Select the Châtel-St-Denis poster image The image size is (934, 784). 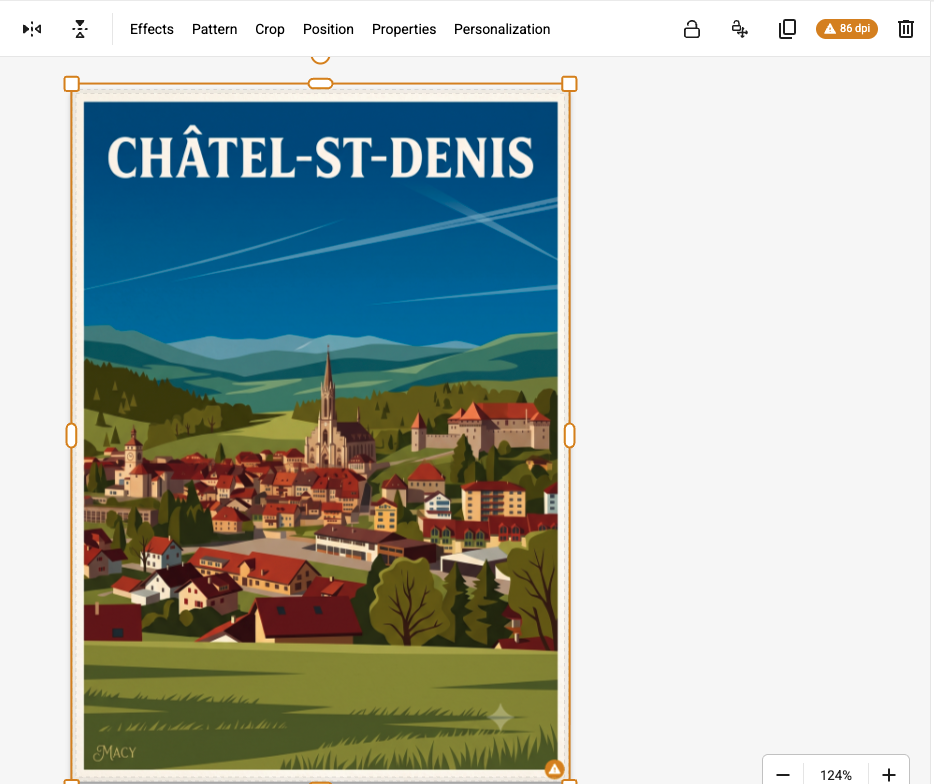(320, 435)
